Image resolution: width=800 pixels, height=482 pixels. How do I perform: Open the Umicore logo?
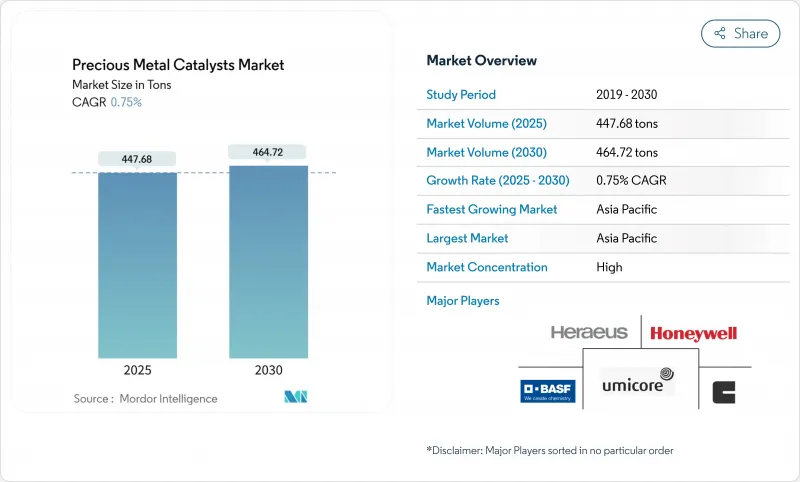(637, 382)
